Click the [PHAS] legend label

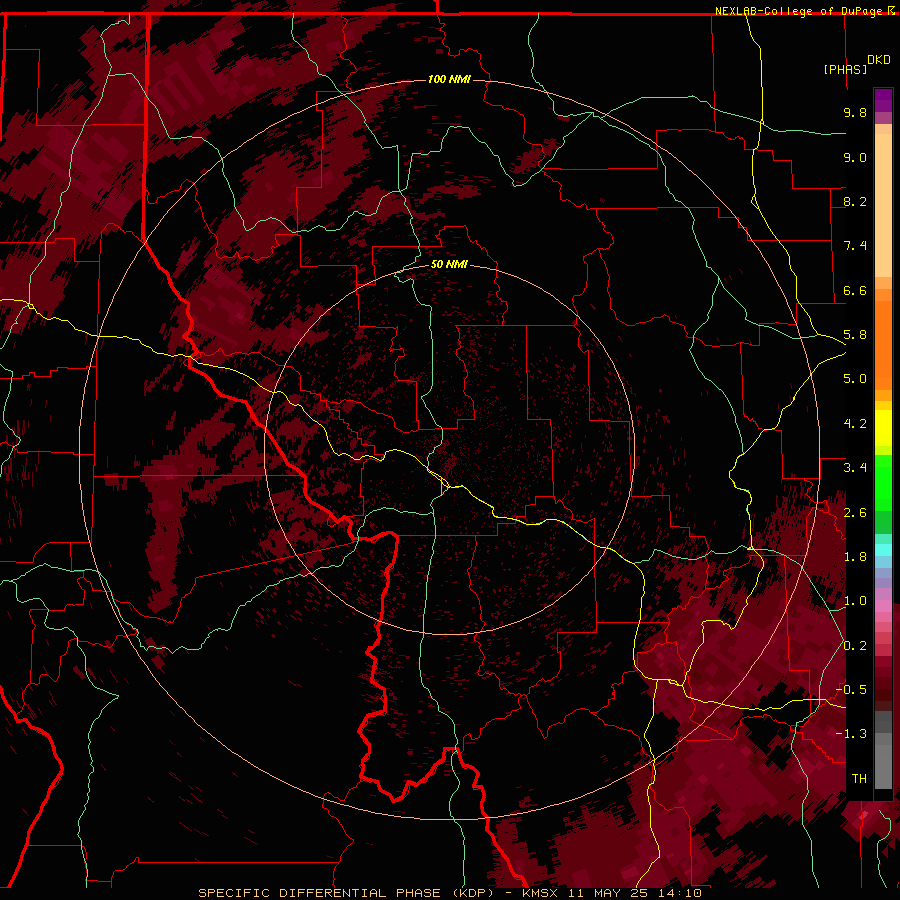pyautogui.click(x=845, y=69)
